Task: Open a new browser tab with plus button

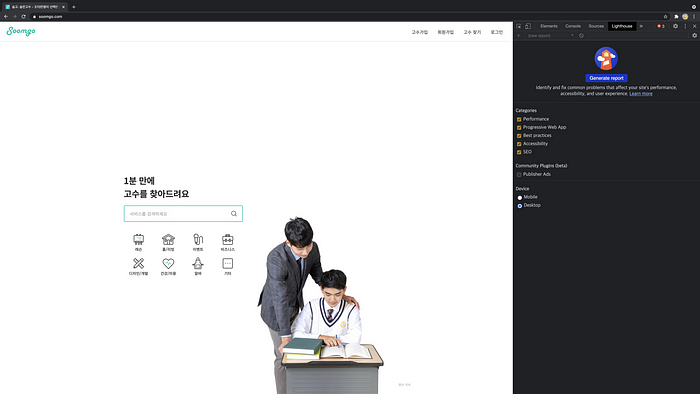Action: (74, 7)
